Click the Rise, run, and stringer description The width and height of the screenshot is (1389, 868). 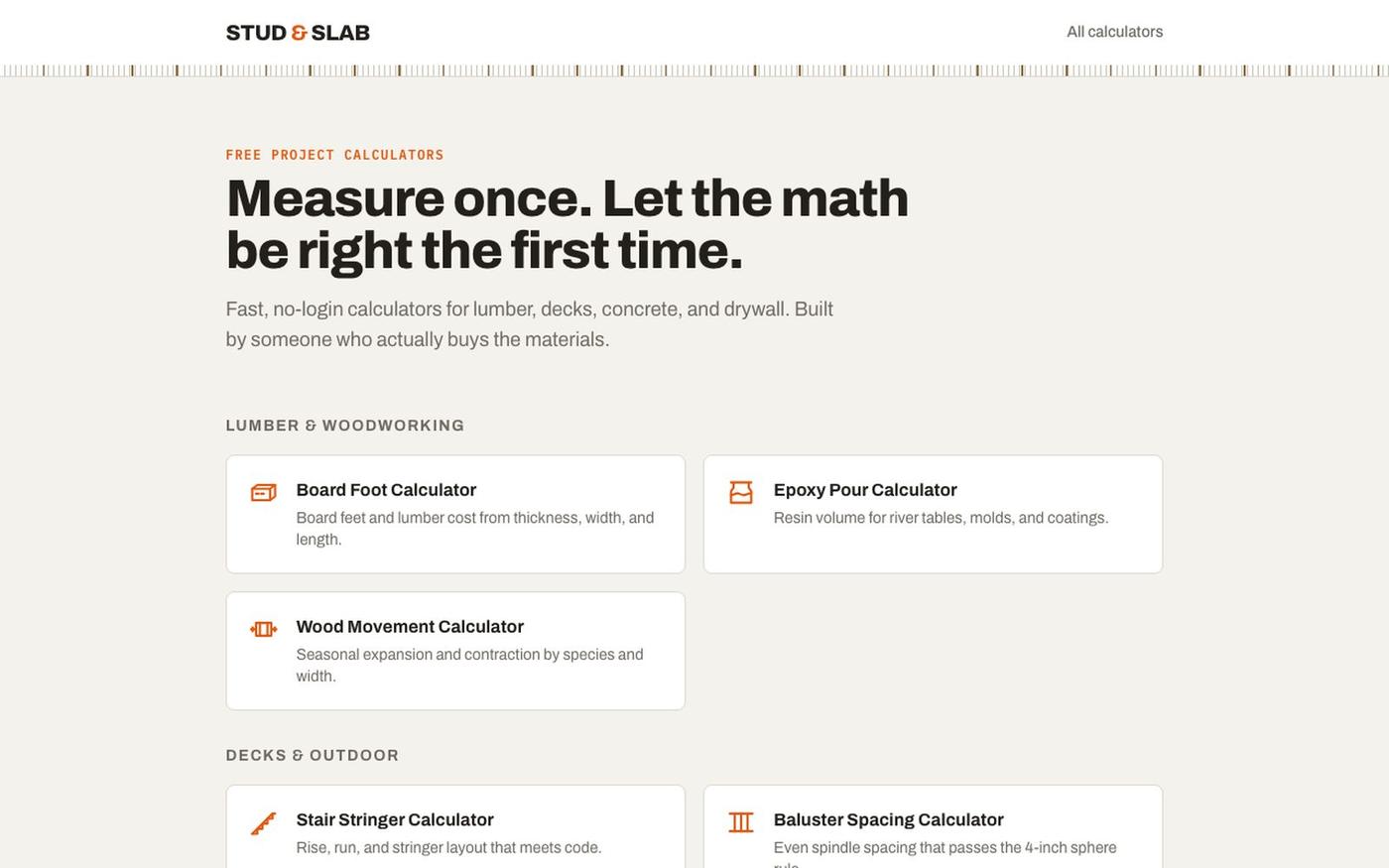448,848
